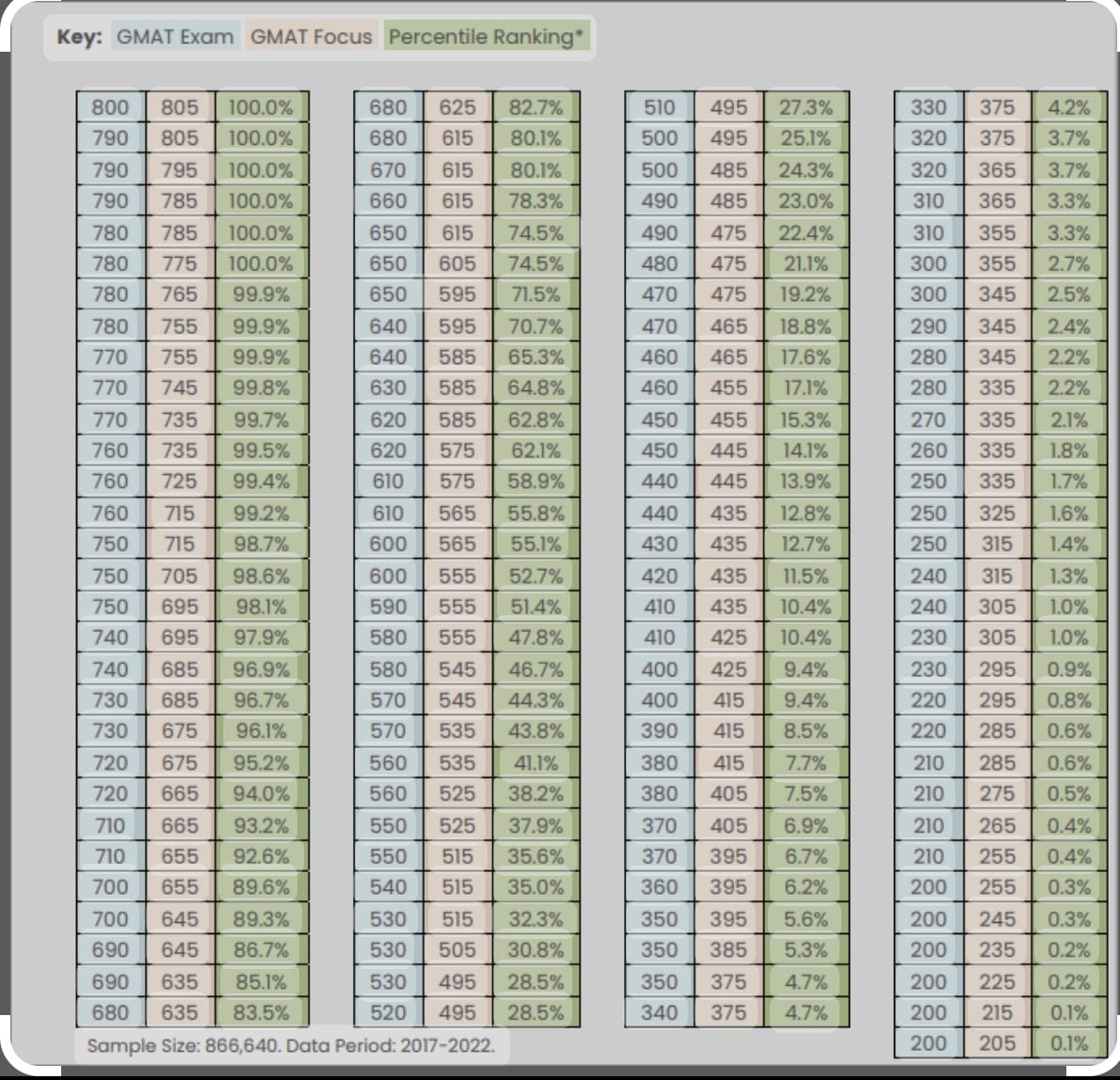The width and height of the screenshot is (1120, 1080).
Task: Click the GMAT Exam score 670 cell
Action: [x=389, y=170]
